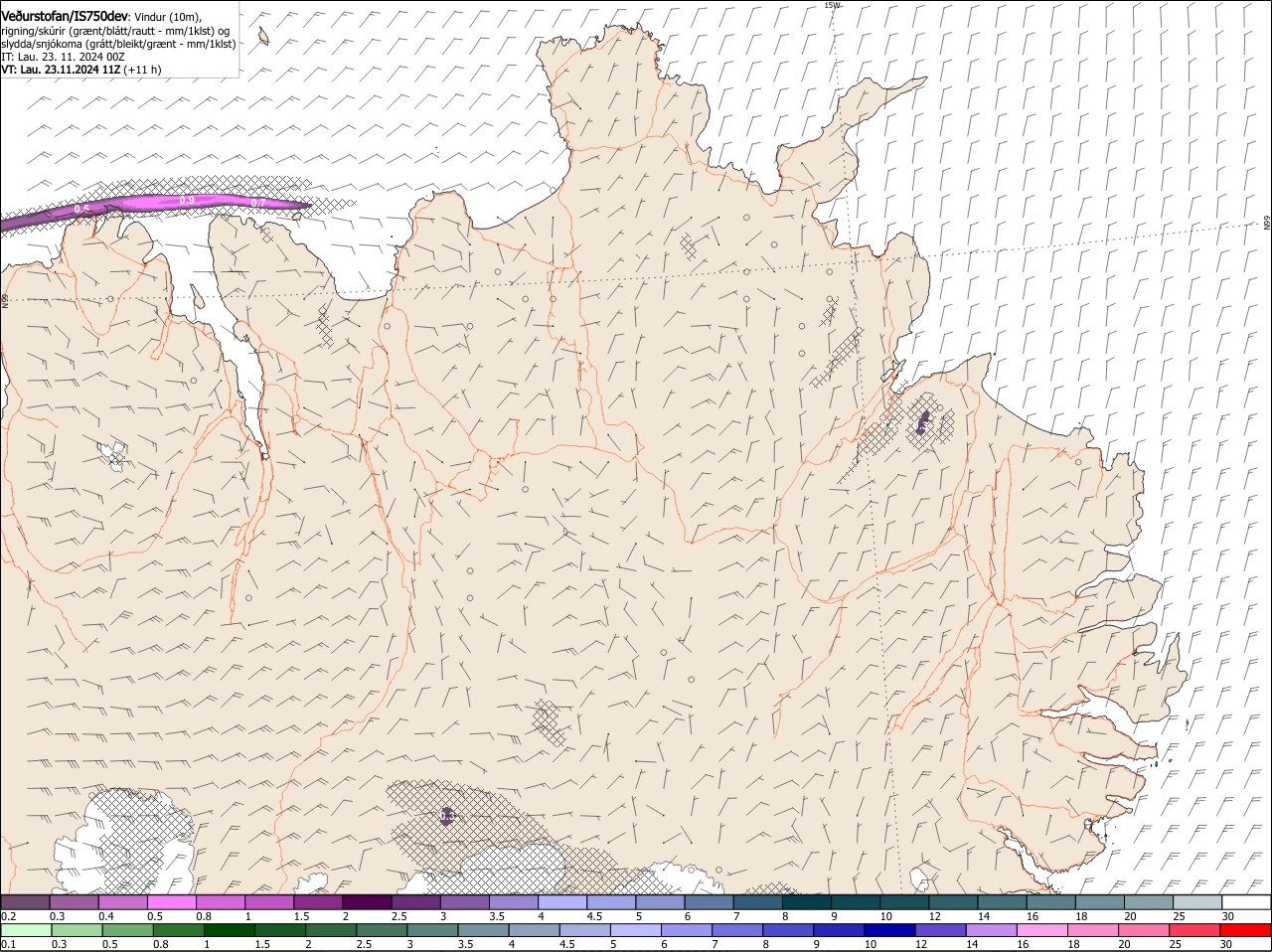
Task: Click the 0.9 value on the purple precipitation band
Action: pos(187,201)
